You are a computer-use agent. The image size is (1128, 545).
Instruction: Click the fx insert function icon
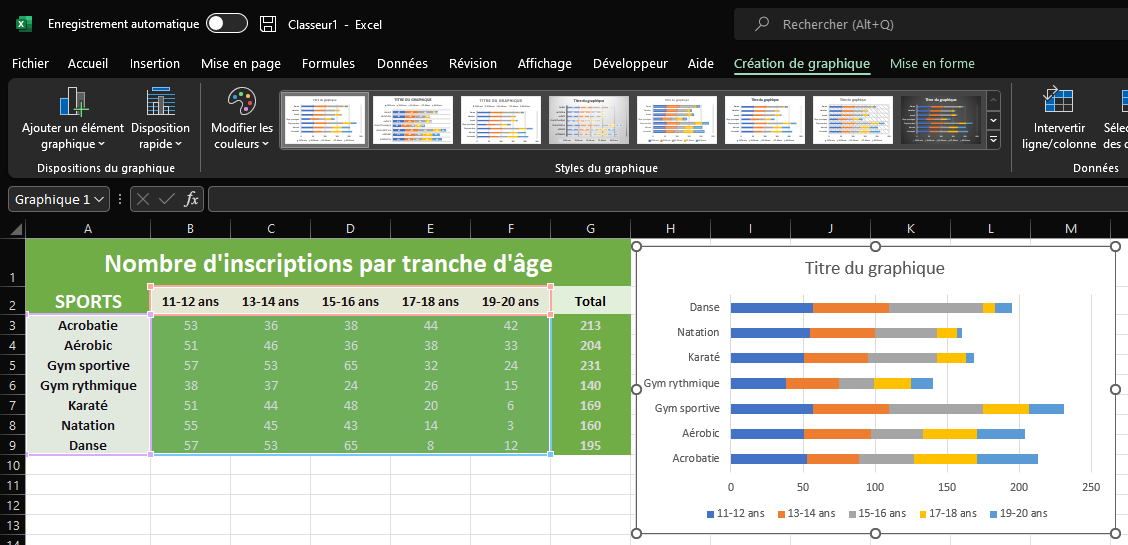pos(191,199)
